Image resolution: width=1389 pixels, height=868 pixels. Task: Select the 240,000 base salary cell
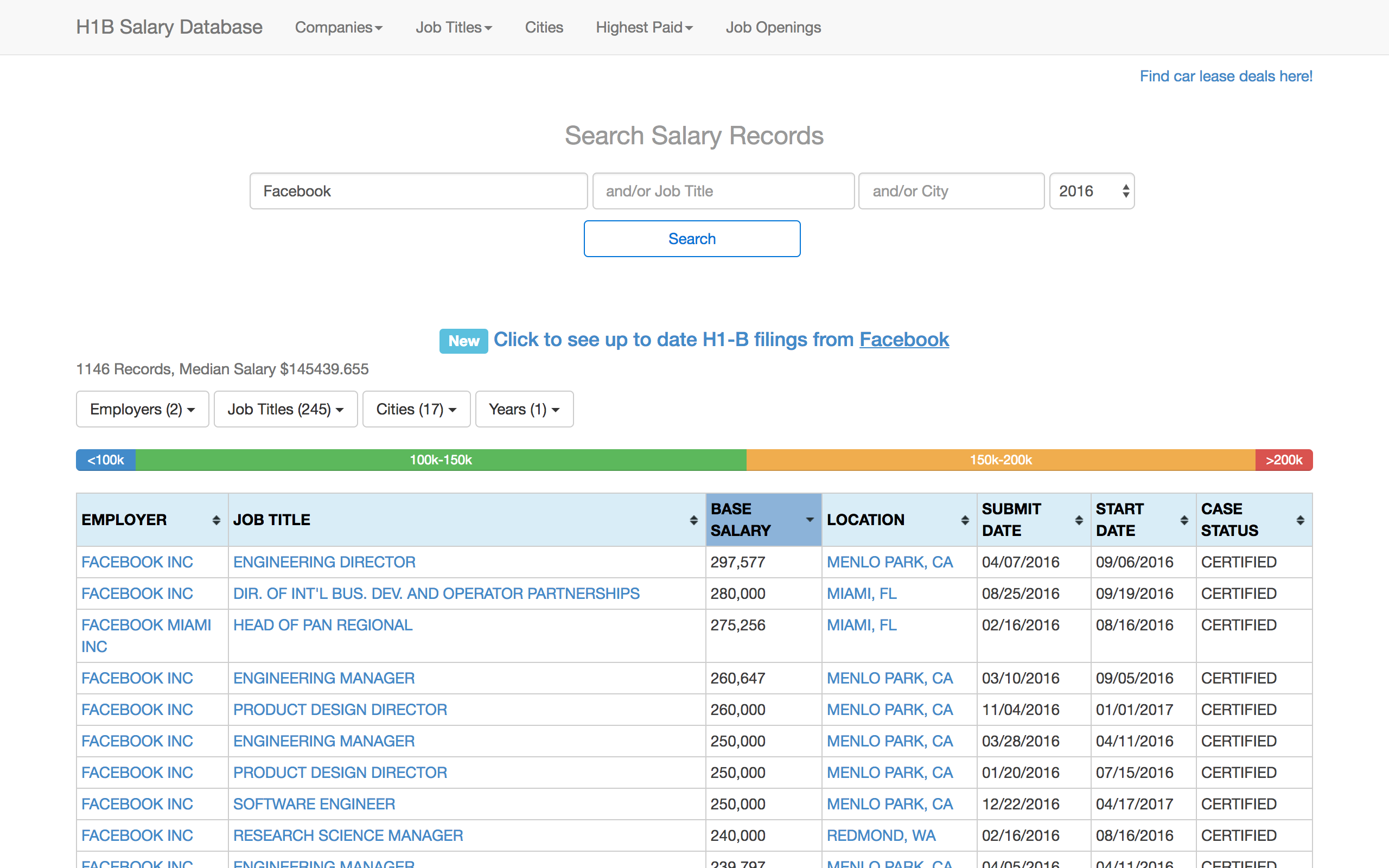(763, 836)
